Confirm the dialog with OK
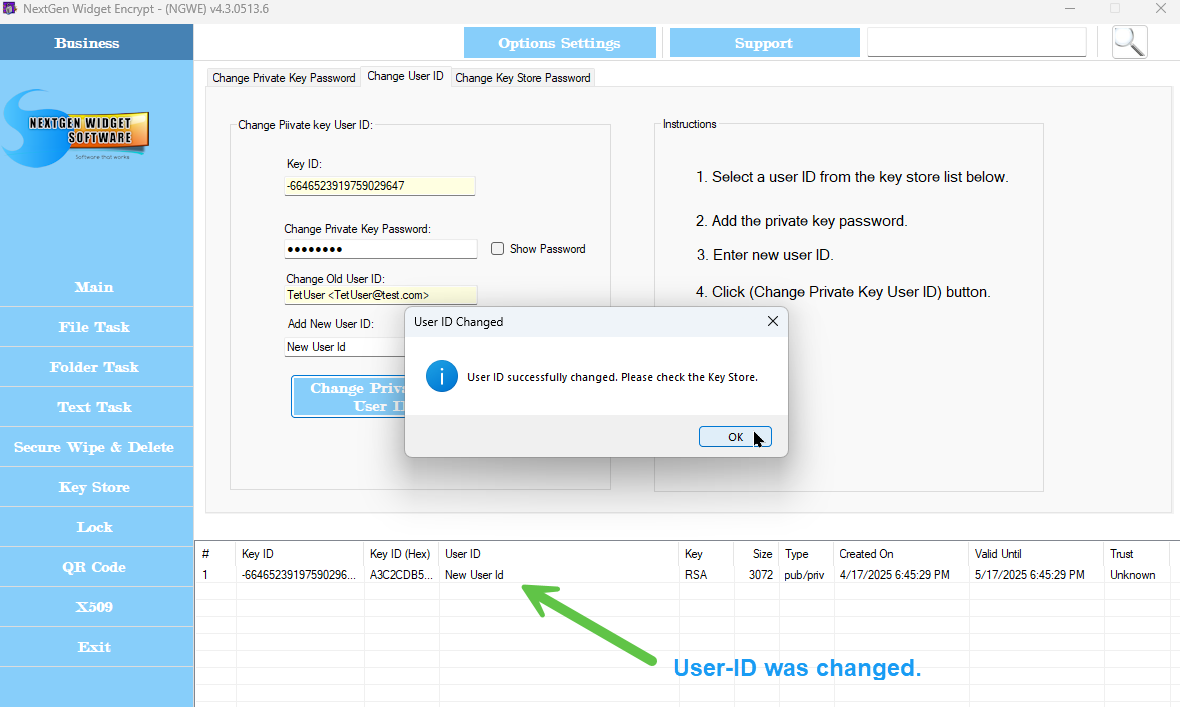 coord(735,437)
